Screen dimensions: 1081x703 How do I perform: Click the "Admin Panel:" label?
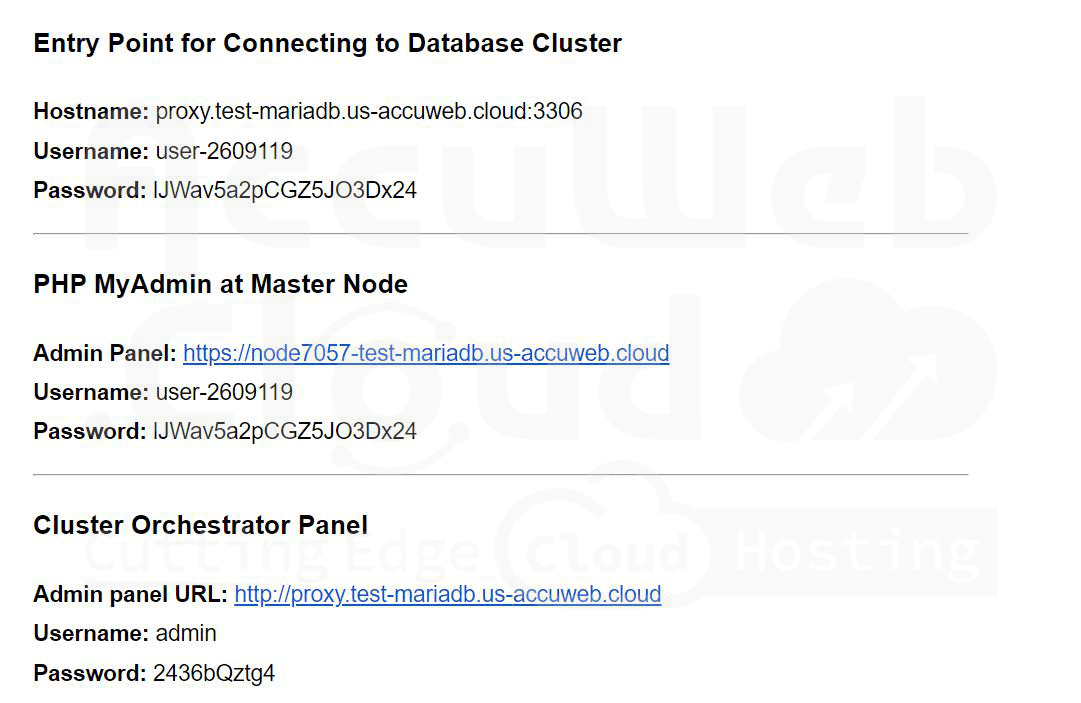(x=105, y=353)
